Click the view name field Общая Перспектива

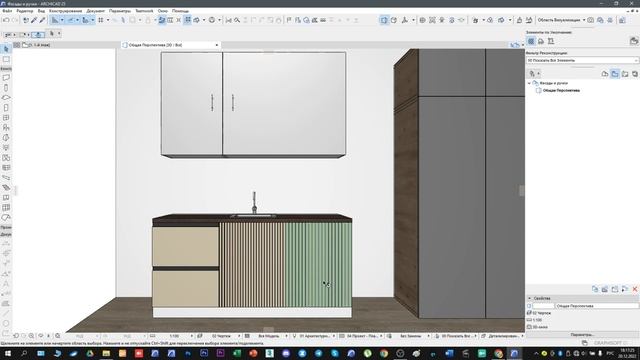pos(596,306)
